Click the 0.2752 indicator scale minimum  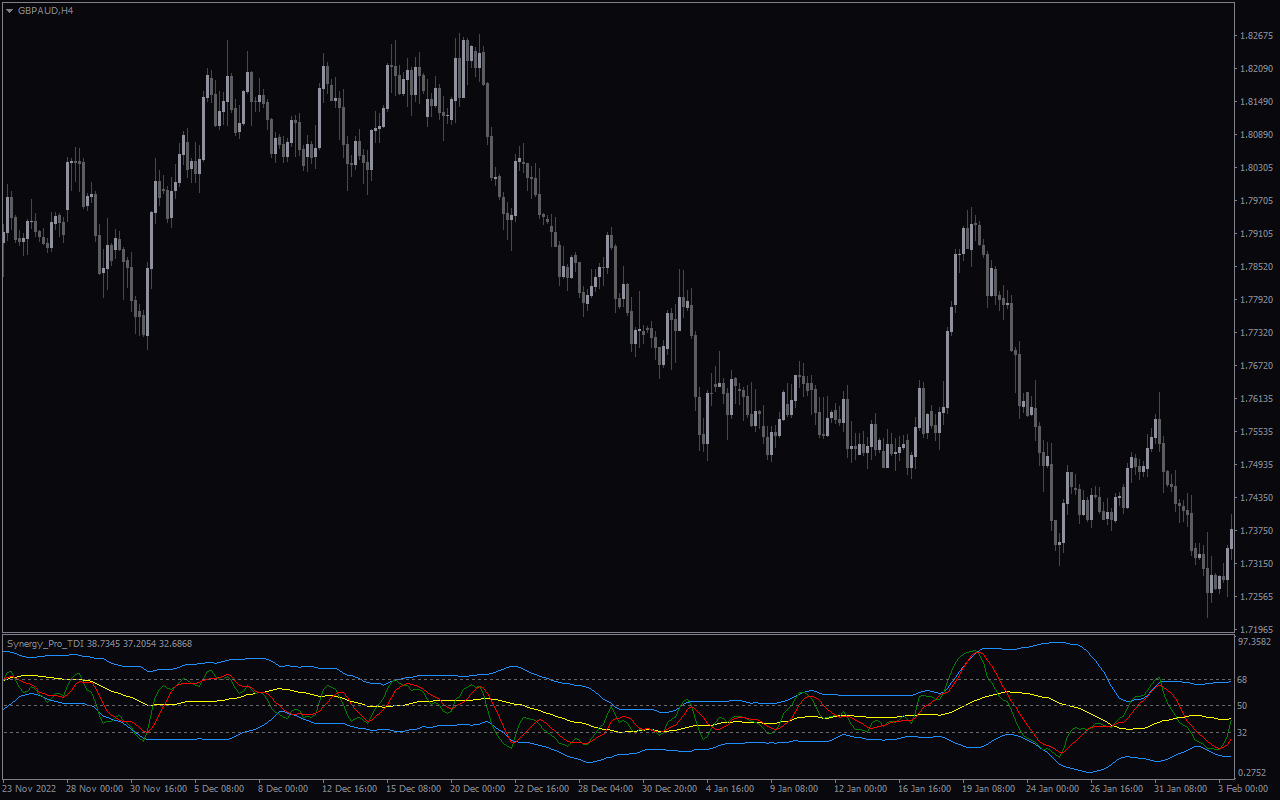[x=1252, y=773]
